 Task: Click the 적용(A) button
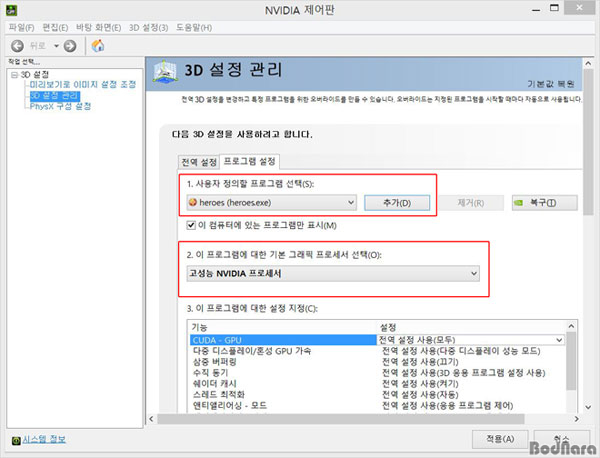[x=500, y=439]
